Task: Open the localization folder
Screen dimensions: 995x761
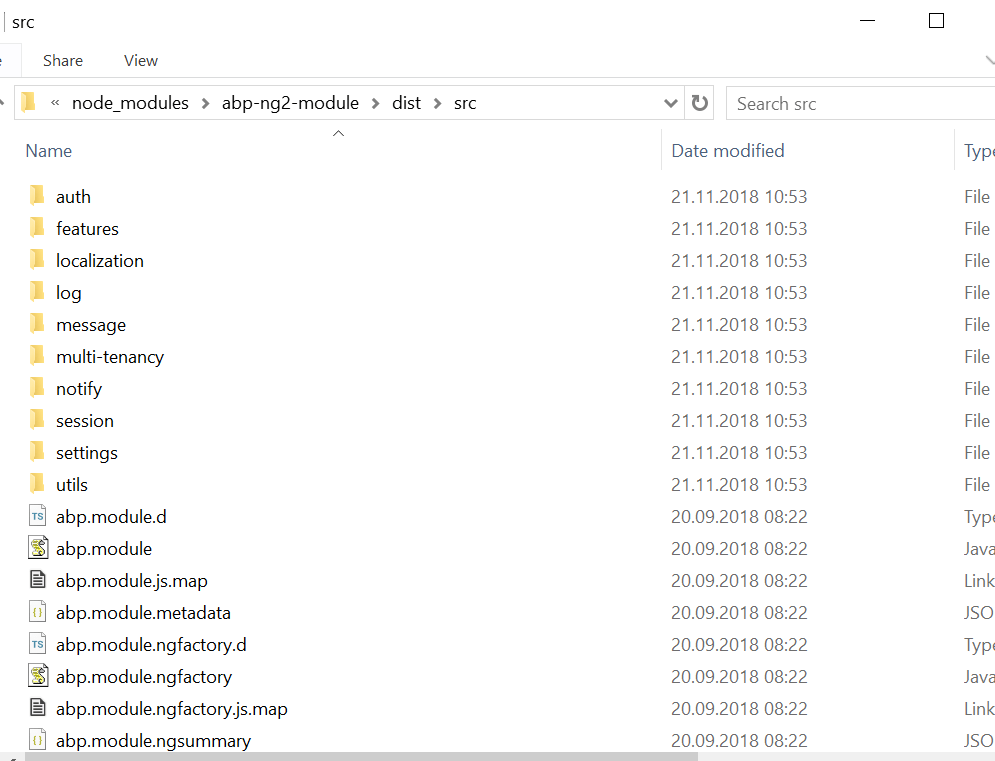Action: click(x=99, y=260)
